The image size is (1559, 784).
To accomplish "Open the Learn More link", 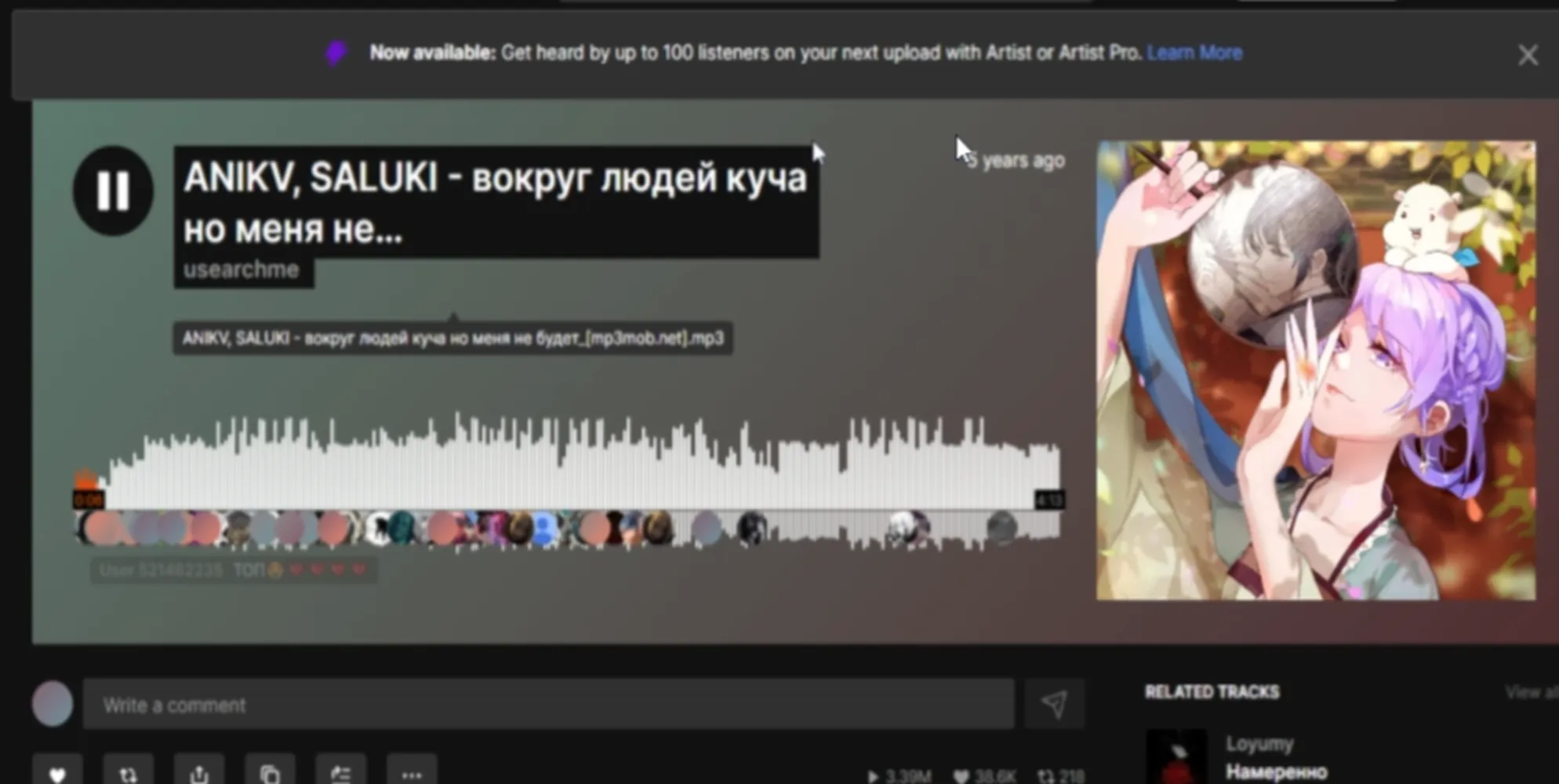I will pyautogui.click(x=1194, y=53).
